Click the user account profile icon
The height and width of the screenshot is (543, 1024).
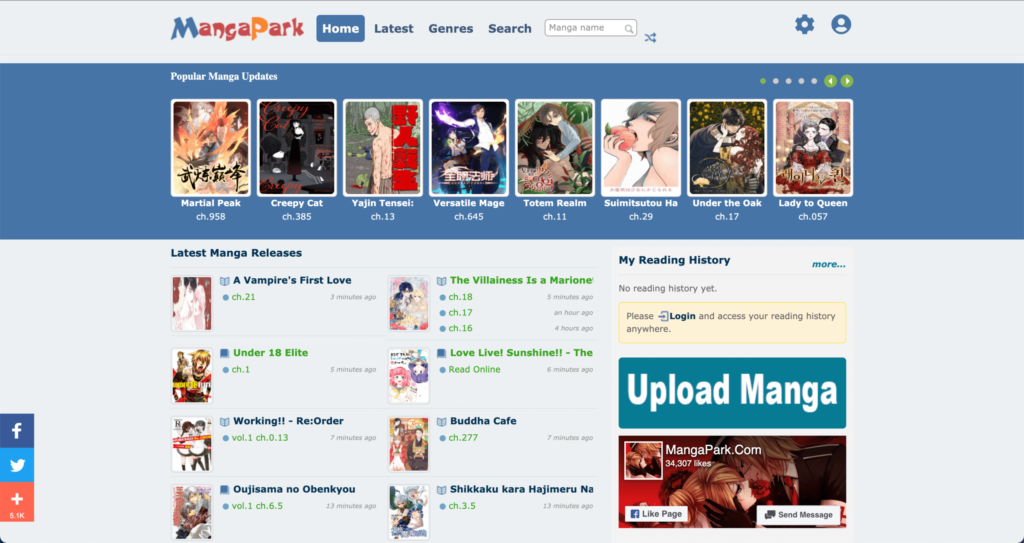tap(841, 25)
